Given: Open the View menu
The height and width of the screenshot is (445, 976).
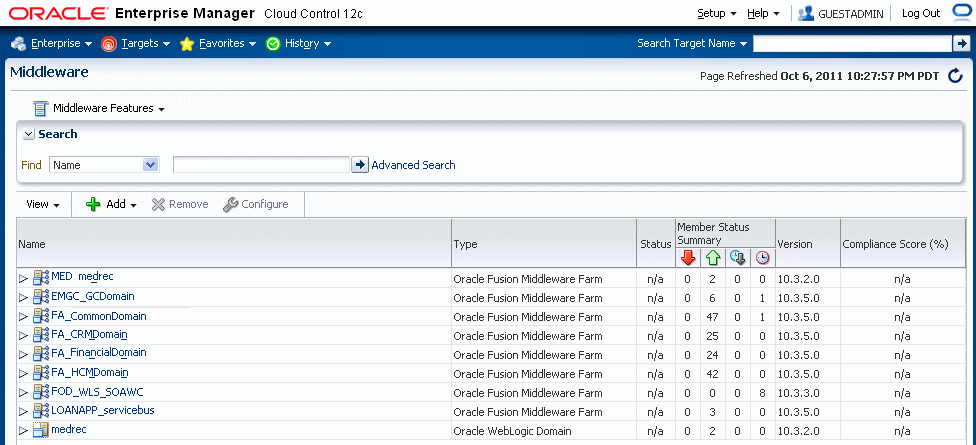Looking at the screenshot, I should (x=43, y=204).
